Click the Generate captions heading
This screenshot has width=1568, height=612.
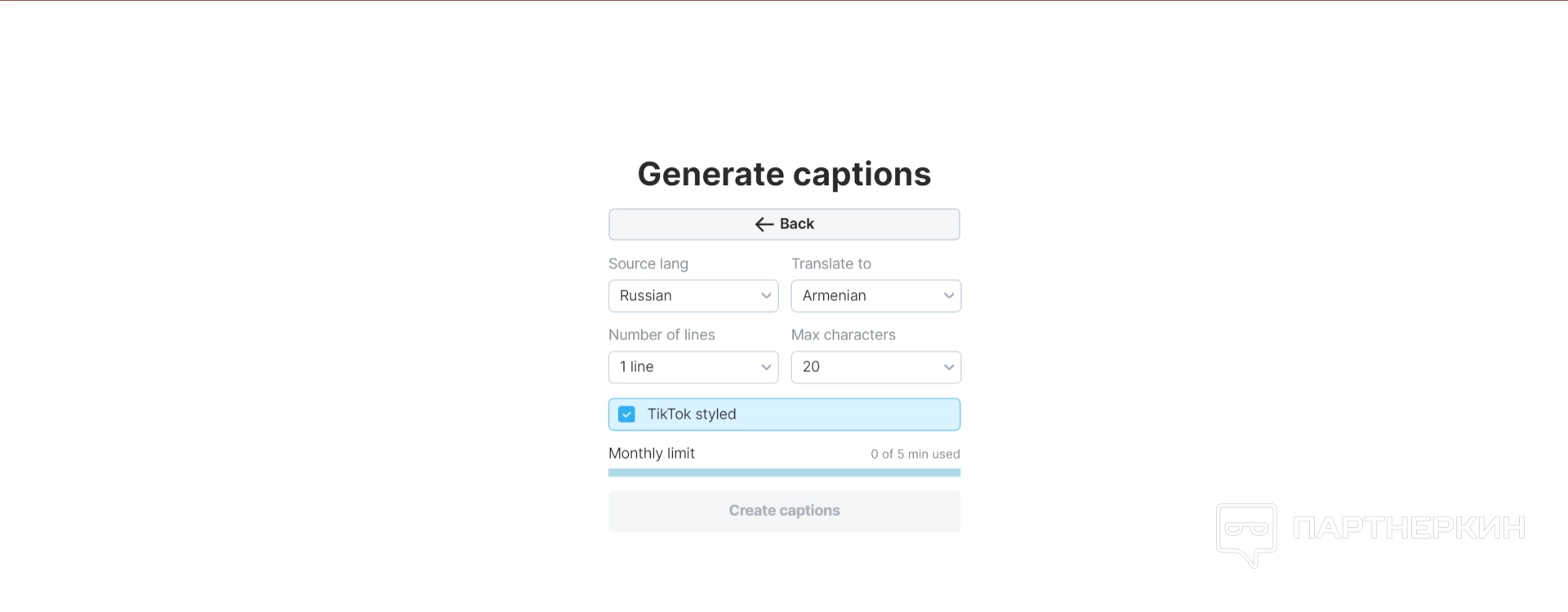784,174
